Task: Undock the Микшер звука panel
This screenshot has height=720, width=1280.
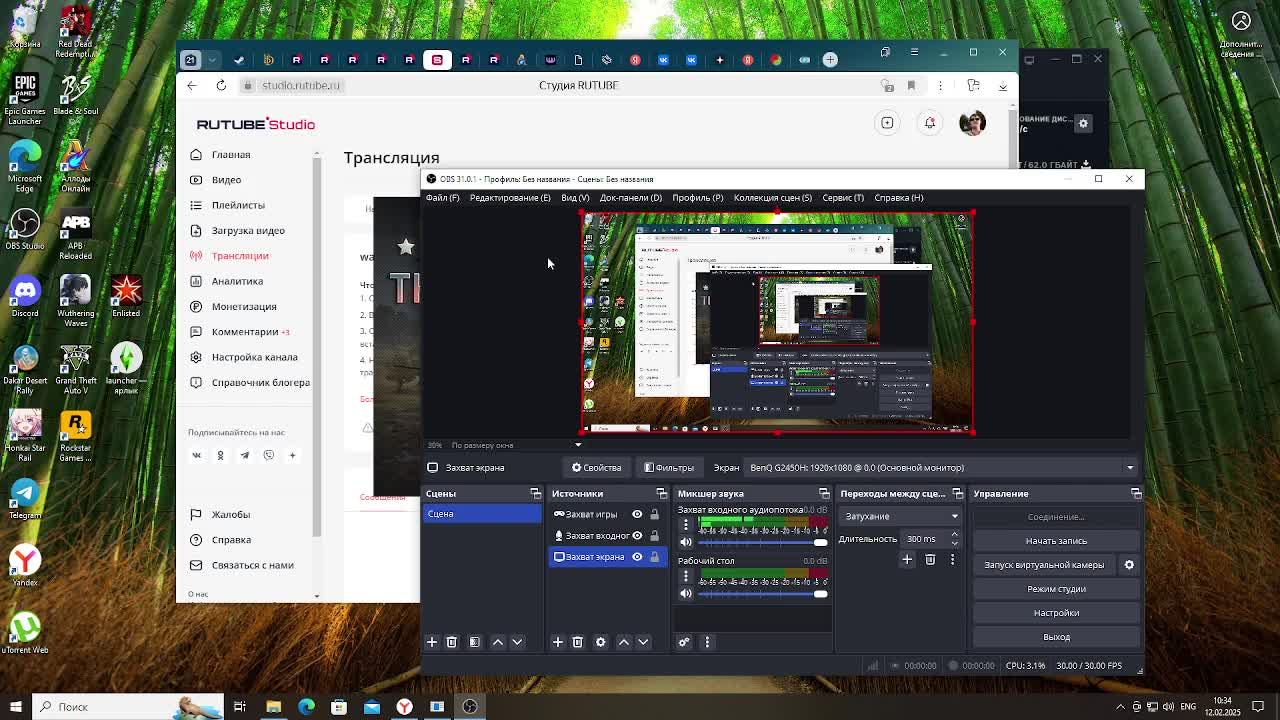Action: point(824,494)
